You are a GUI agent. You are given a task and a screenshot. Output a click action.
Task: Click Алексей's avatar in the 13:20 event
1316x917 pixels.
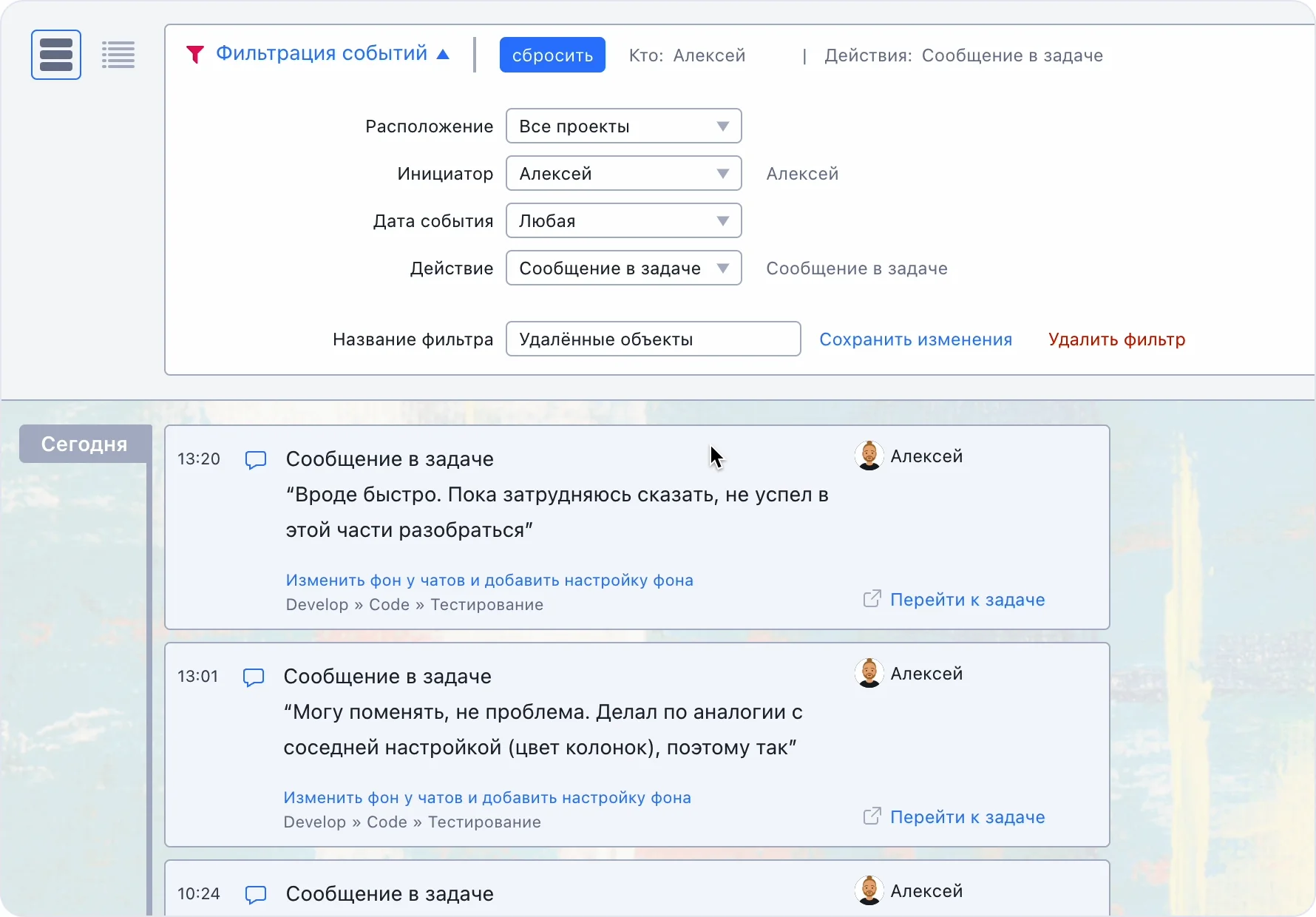pyautogui.click(x=869, y=456)
